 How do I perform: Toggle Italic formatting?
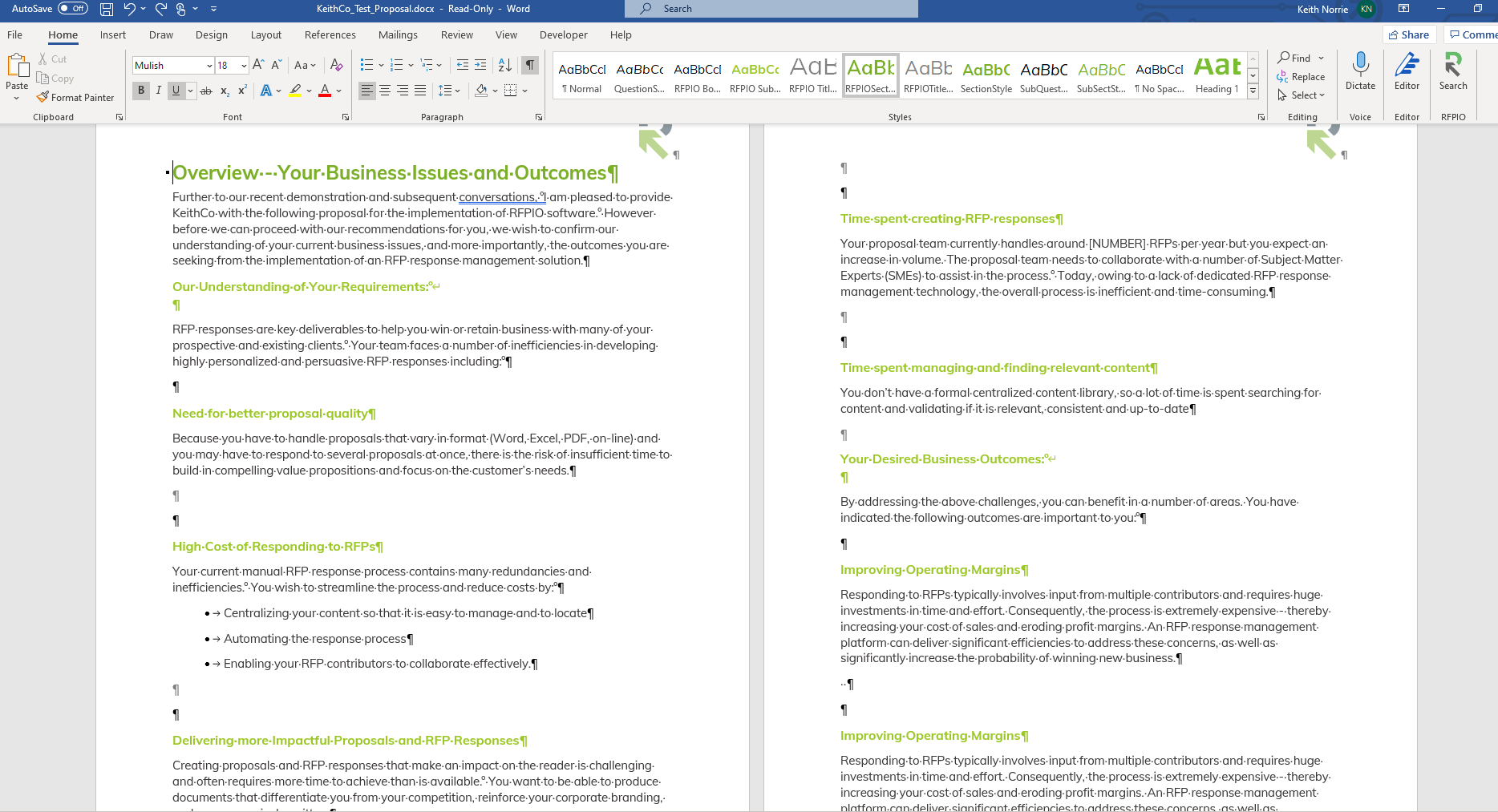pyautogui.click(x=159, y=91)
